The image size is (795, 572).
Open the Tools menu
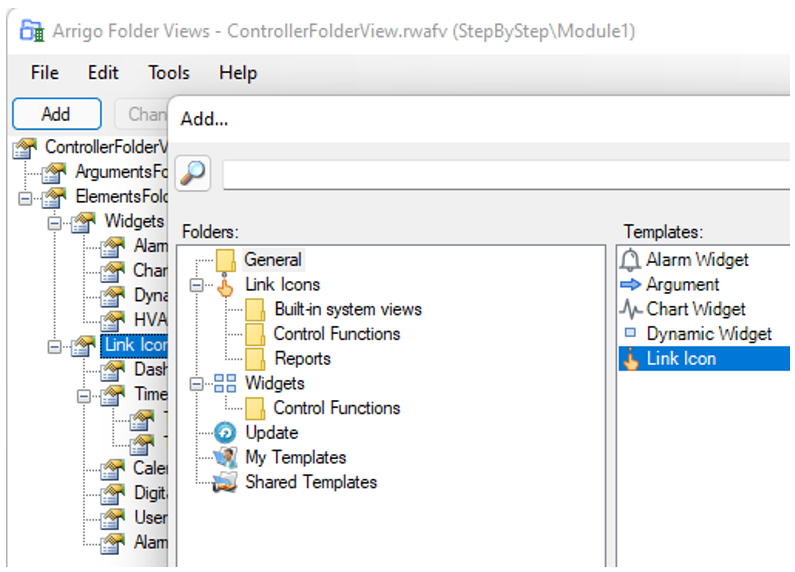coord(169,73)
